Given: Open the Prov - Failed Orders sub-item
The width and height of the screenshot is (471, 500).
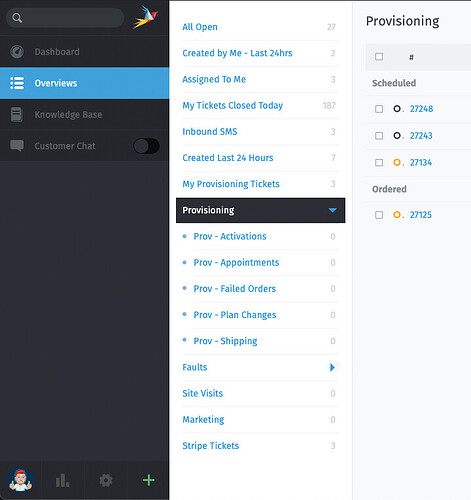Looking at the screenshot, I should click(x=235, y=289).
